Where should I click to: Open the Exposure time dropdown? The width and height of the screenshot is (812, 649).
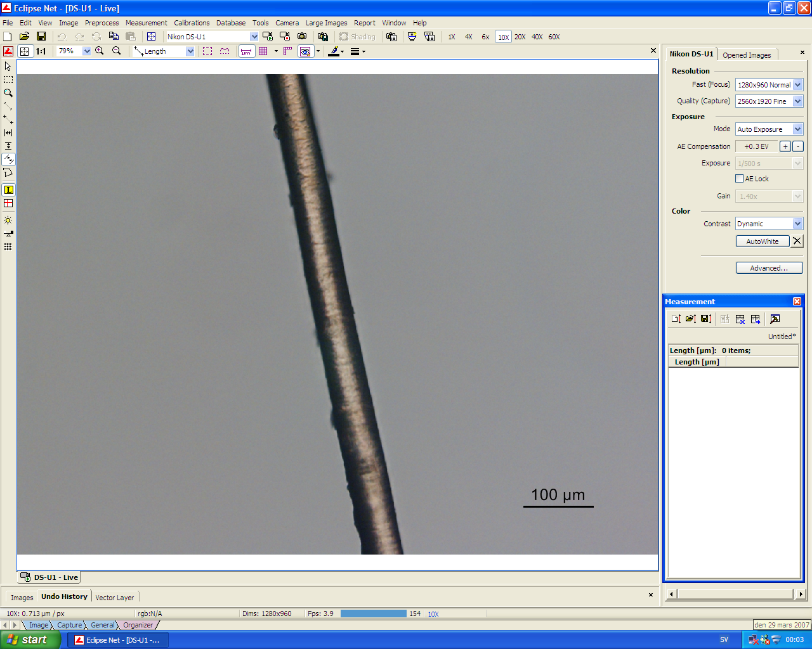click(798, 163)
